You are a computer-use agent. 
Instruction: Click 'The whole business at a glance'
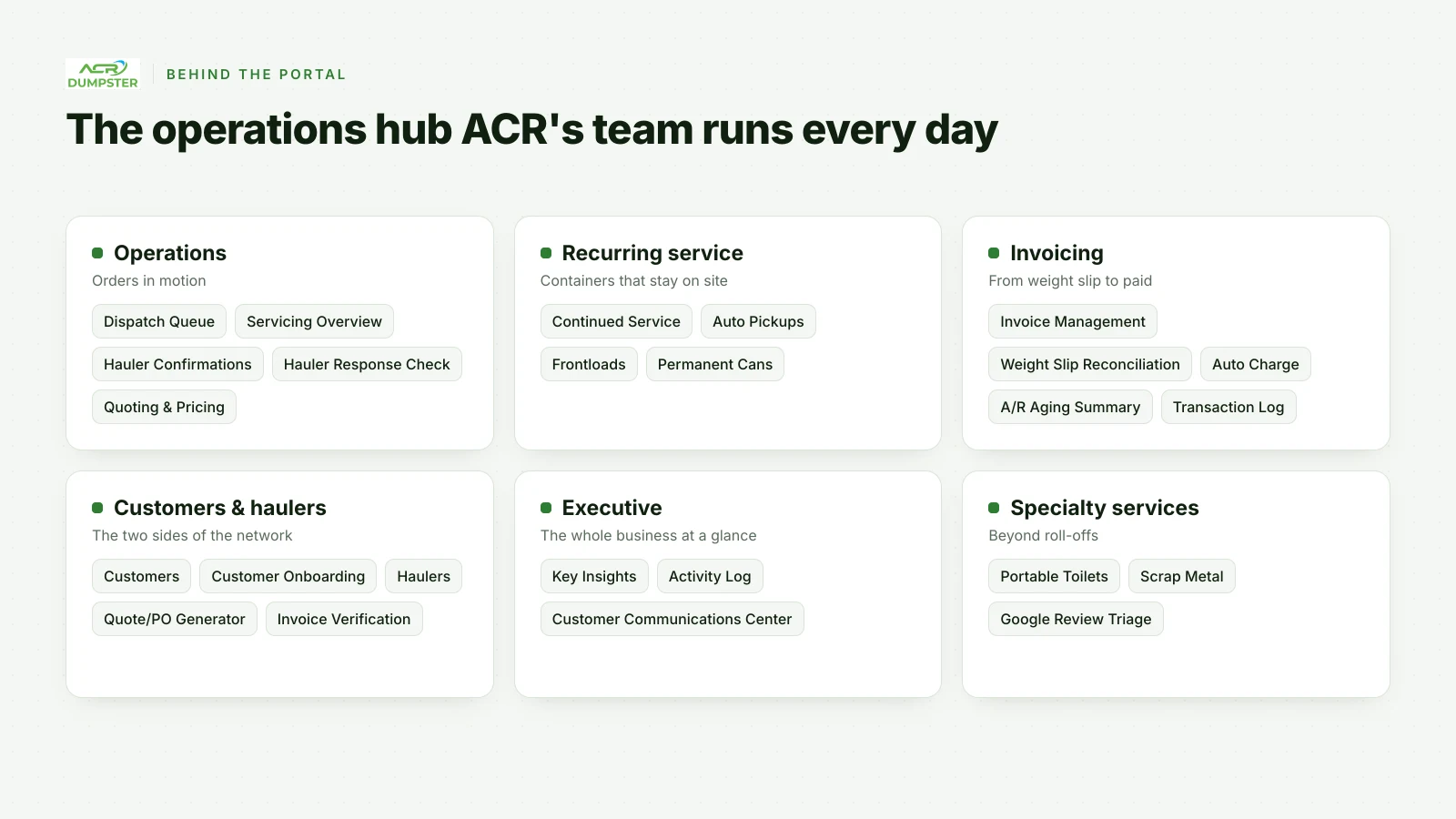click(x=649, y=536)
